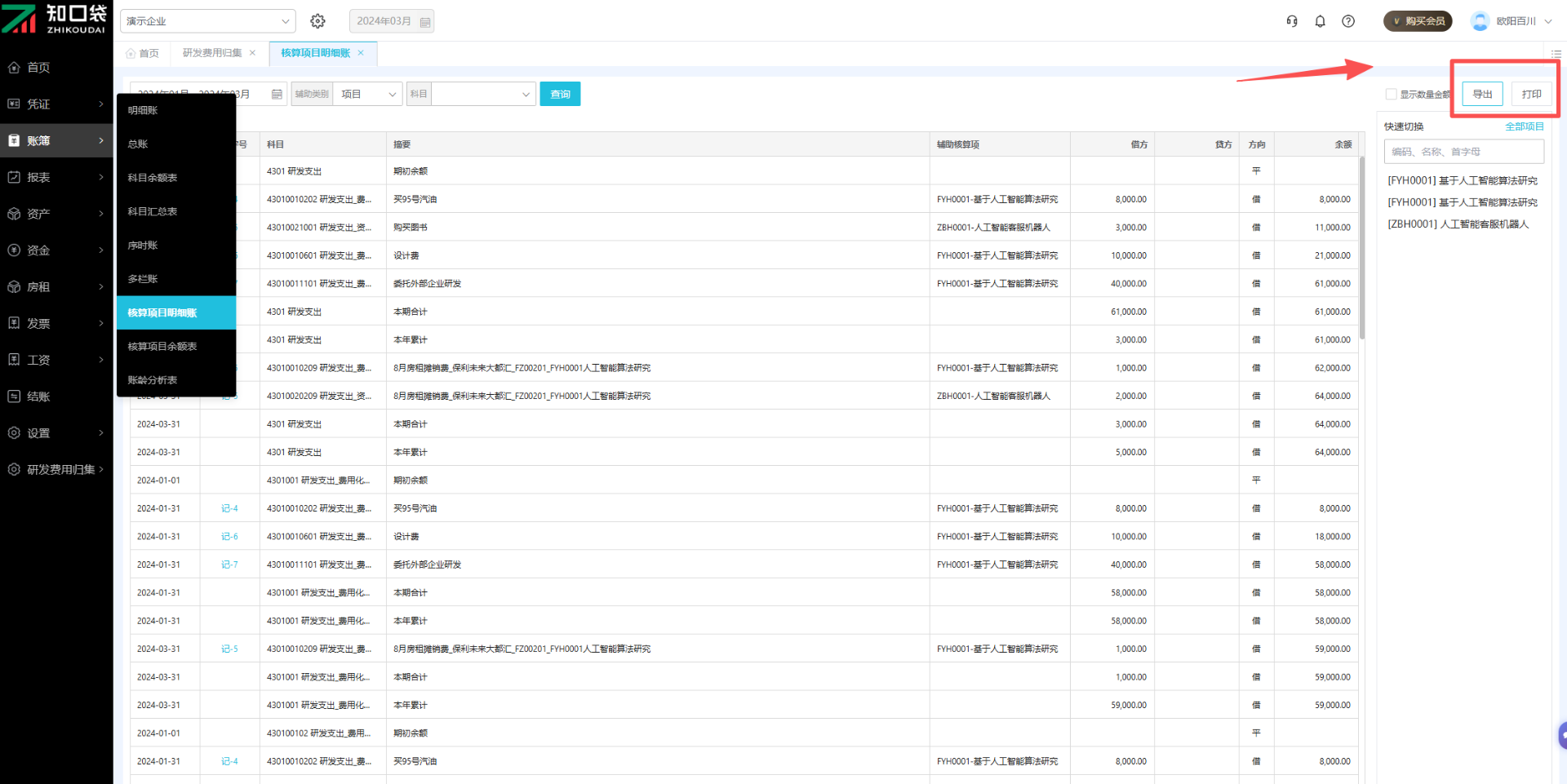Close the 核算项目明细账 tab
Viewport: 1567px width, 784px height.
tap(361, 53)
